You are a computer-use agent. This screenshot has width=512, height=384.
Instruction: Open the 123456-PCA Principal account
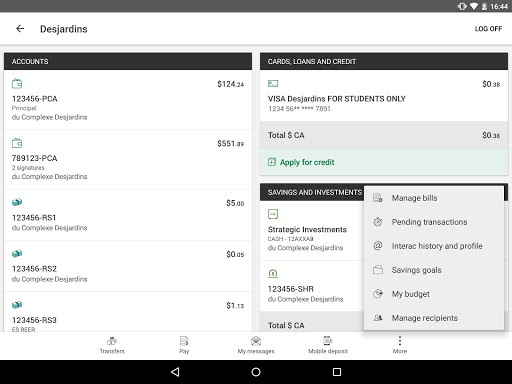pos(128,100)
